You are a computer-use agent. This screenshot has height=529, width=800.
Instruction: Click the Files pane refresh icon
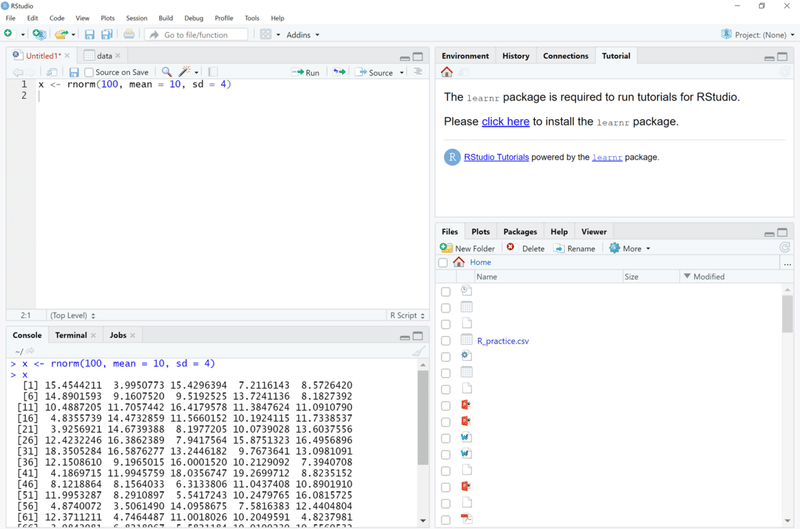[x=785, y=247]
